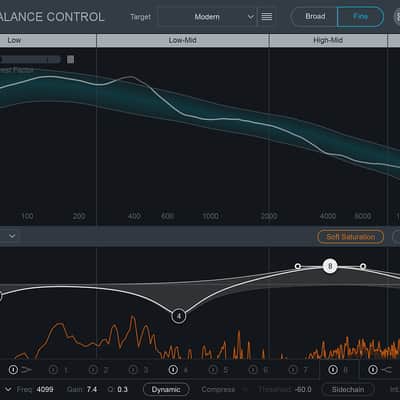Viewport: 400px width, 400px height.
Task: Click the Gain value 7.4
Action: pos(92,389)
